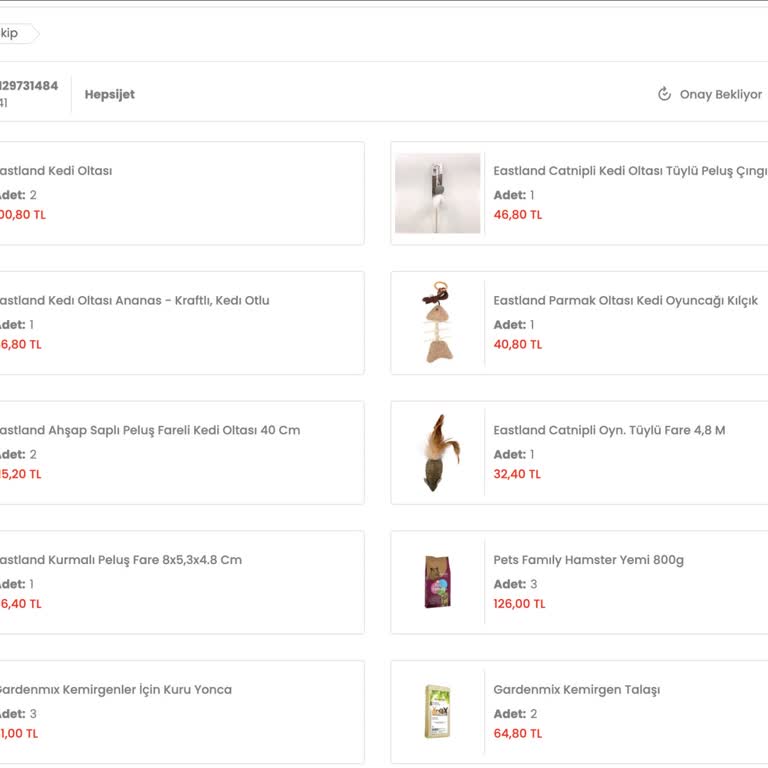The image size is (768, 768).
Task: Select the Eastland Kedi Oltası product title
Action: pyautogui.click(x=55, y=171)
